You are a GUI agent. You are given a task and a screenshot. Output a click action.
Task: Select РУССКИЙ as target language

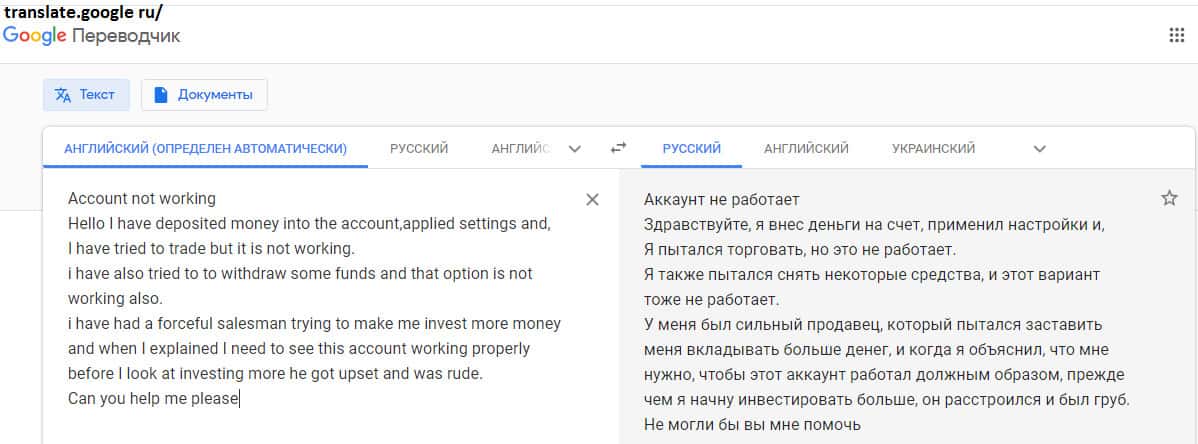(691, 148)
